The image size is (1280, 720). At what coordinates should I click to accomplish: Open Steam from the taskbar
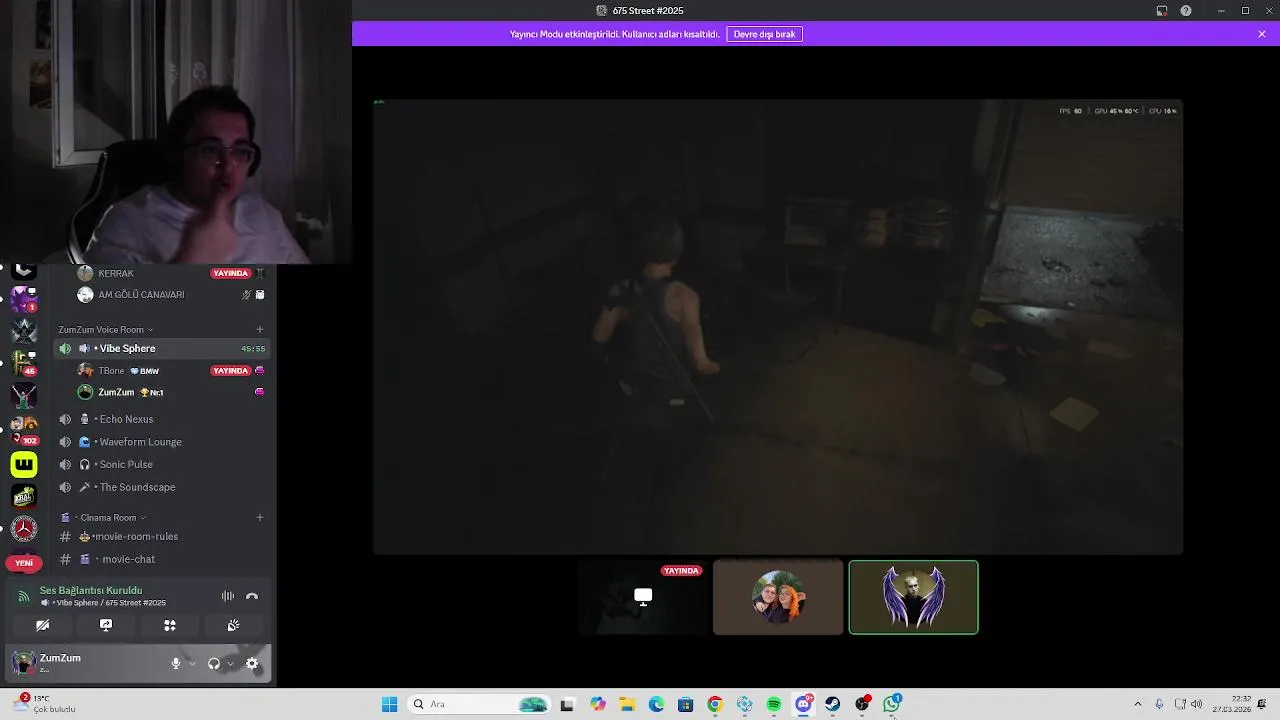[832, 704]
